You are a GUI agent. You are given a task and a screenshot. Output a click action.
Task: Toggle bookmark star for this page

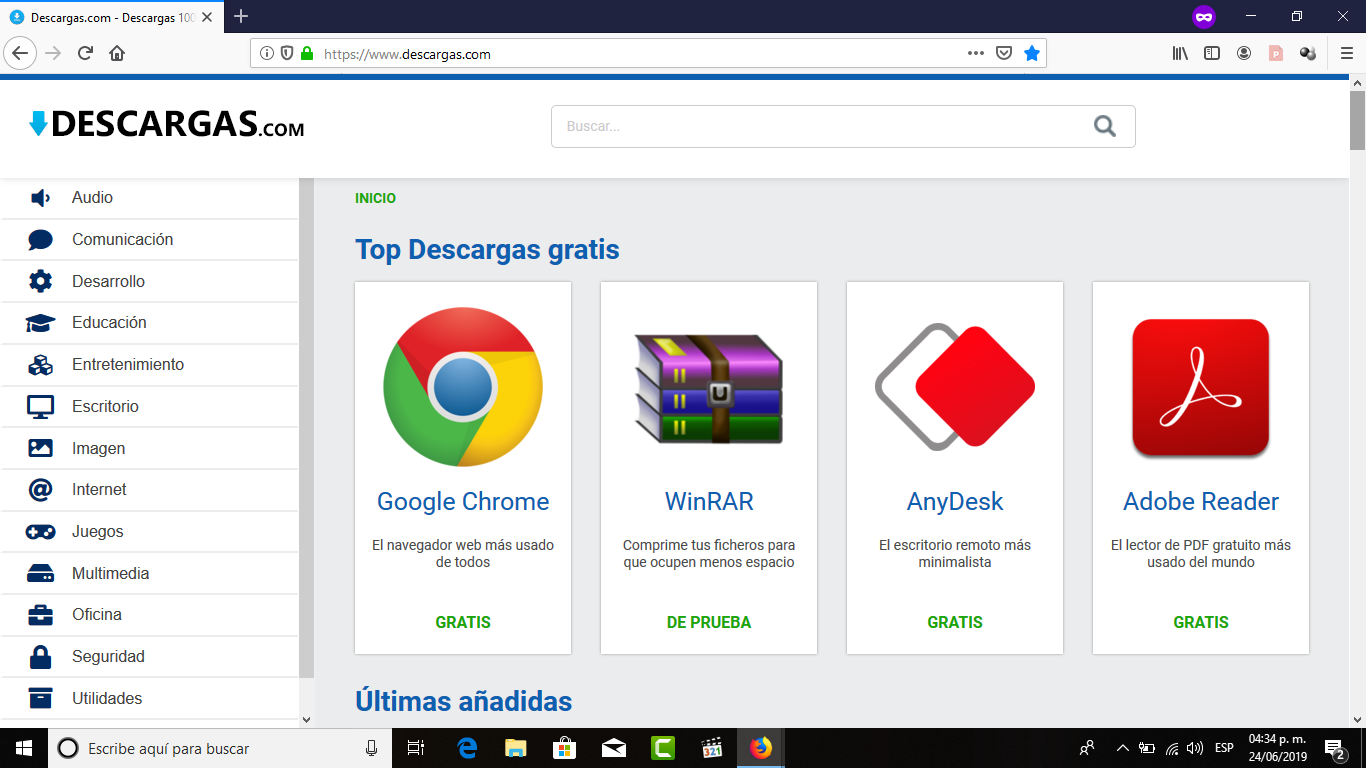[1032, 53]
